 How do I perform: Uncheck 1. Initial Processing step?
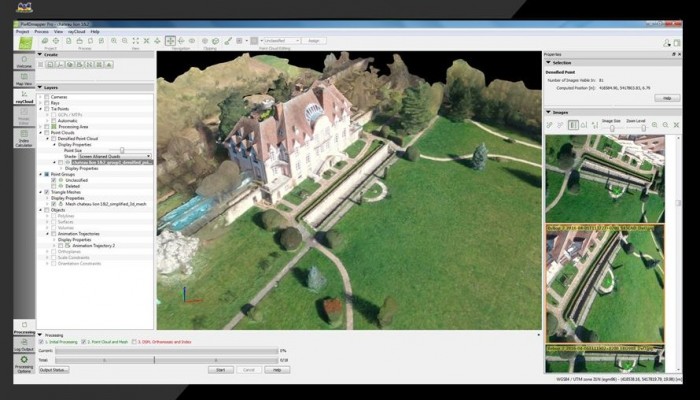pyautogui.click(x=42, y=342)
